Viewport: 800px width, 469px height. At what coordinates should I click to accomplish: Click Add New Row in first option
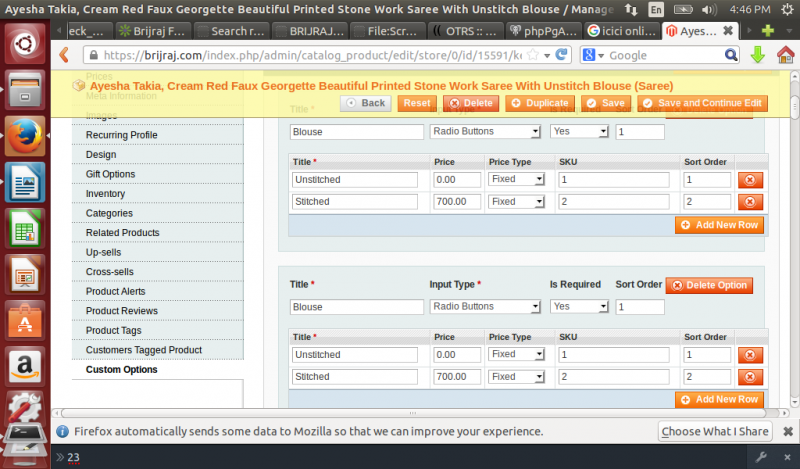(x=719, y=225)
